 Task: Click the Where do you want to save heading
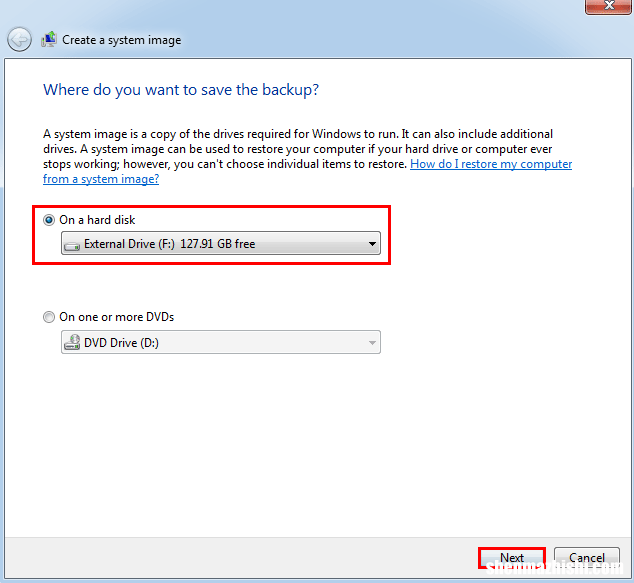pyautogui.click(x=181, y=90)
